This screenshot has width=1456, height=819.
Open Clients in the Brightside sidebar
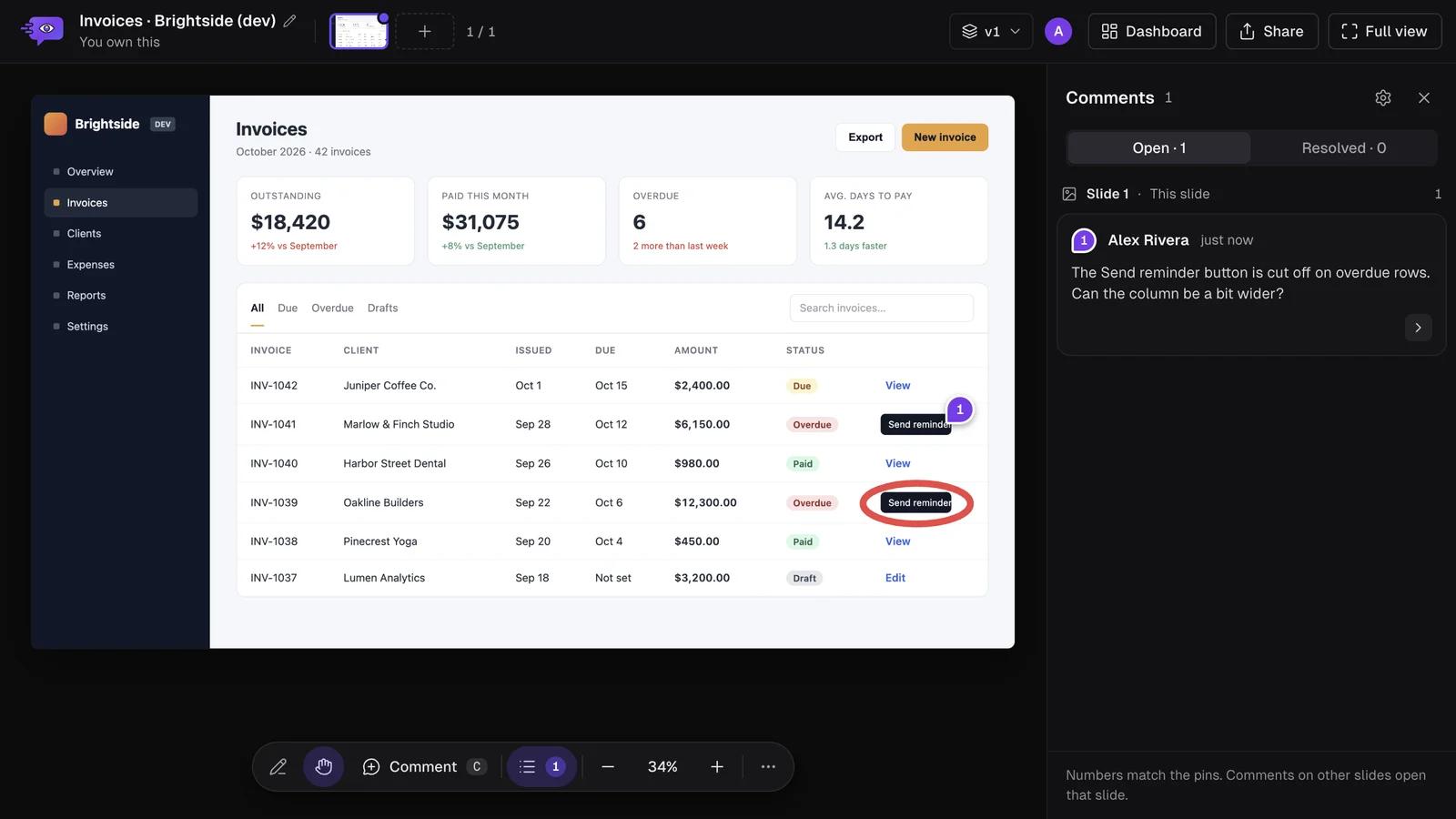[x=120, y=233]
